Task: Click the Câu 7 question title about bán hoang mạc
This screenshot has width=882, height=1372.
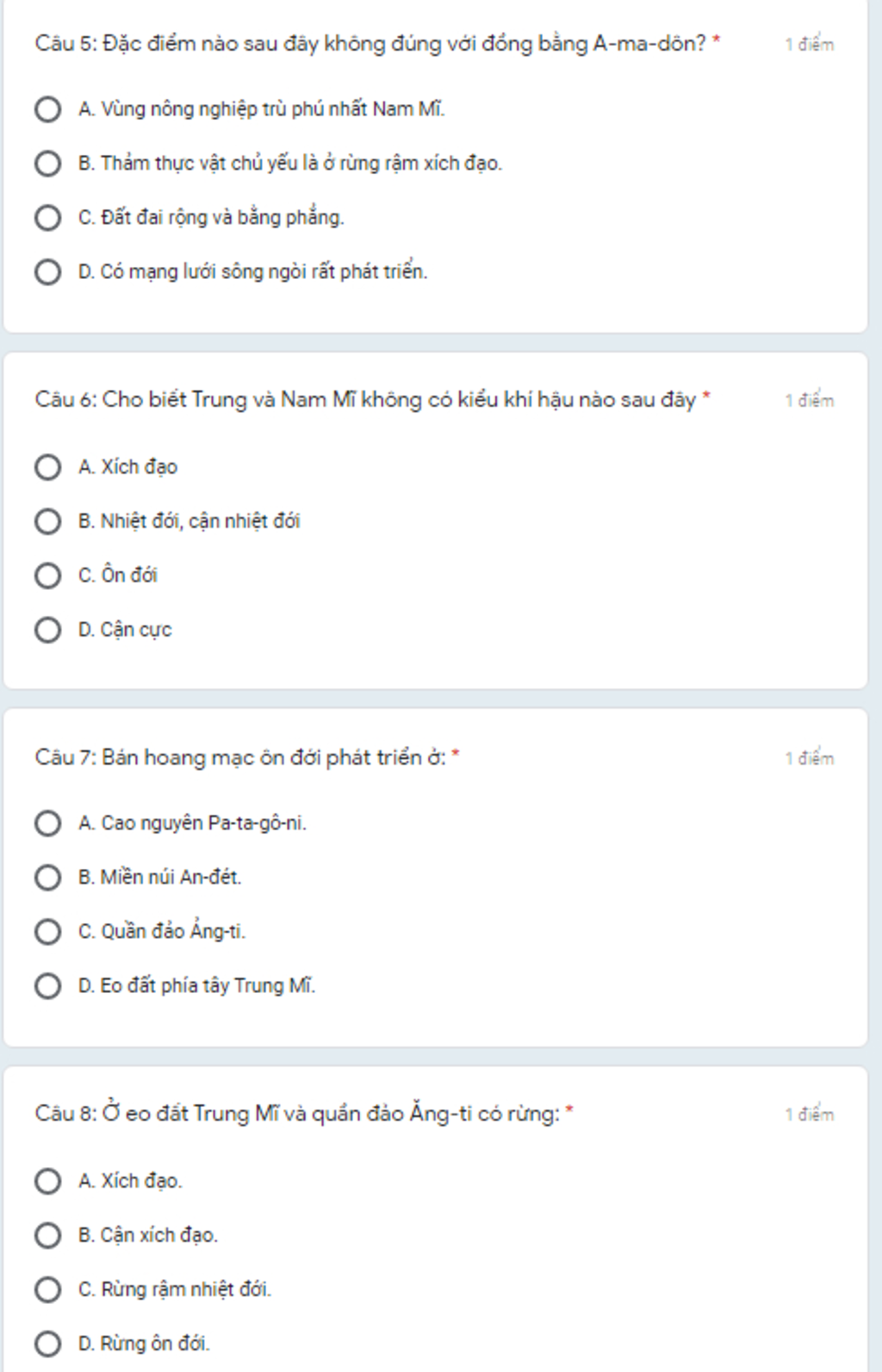Action: [240, 757]
